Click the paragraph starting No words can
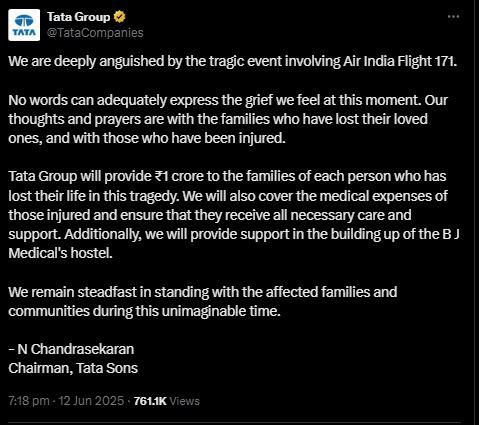479x425 pixels. 228,119
